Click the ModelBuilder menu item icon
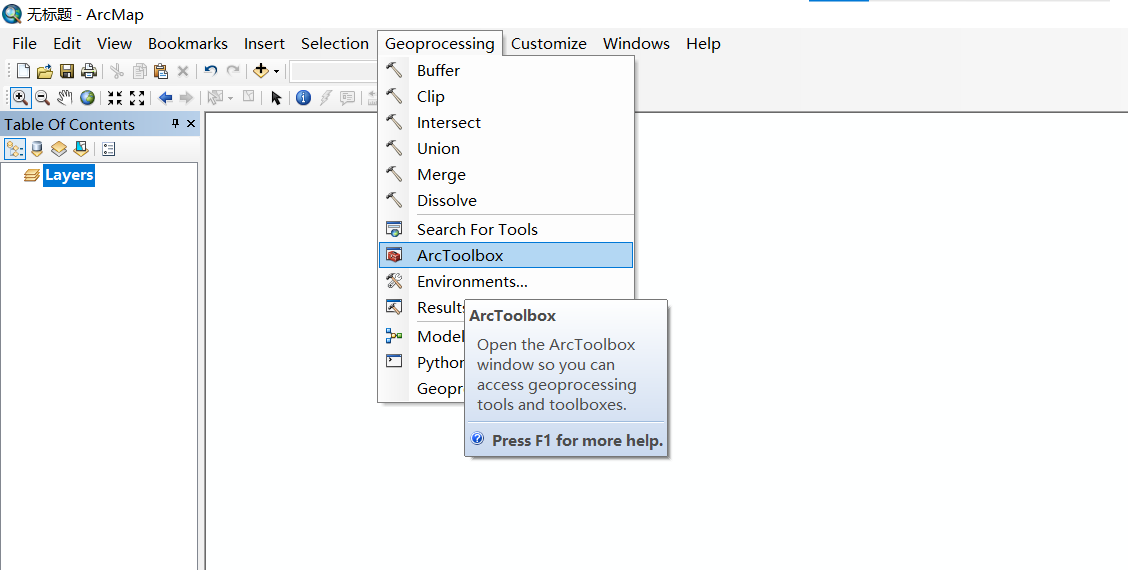Image resolution: width=1128 pixels, height=570 pixels. click(x=394, y=336)
